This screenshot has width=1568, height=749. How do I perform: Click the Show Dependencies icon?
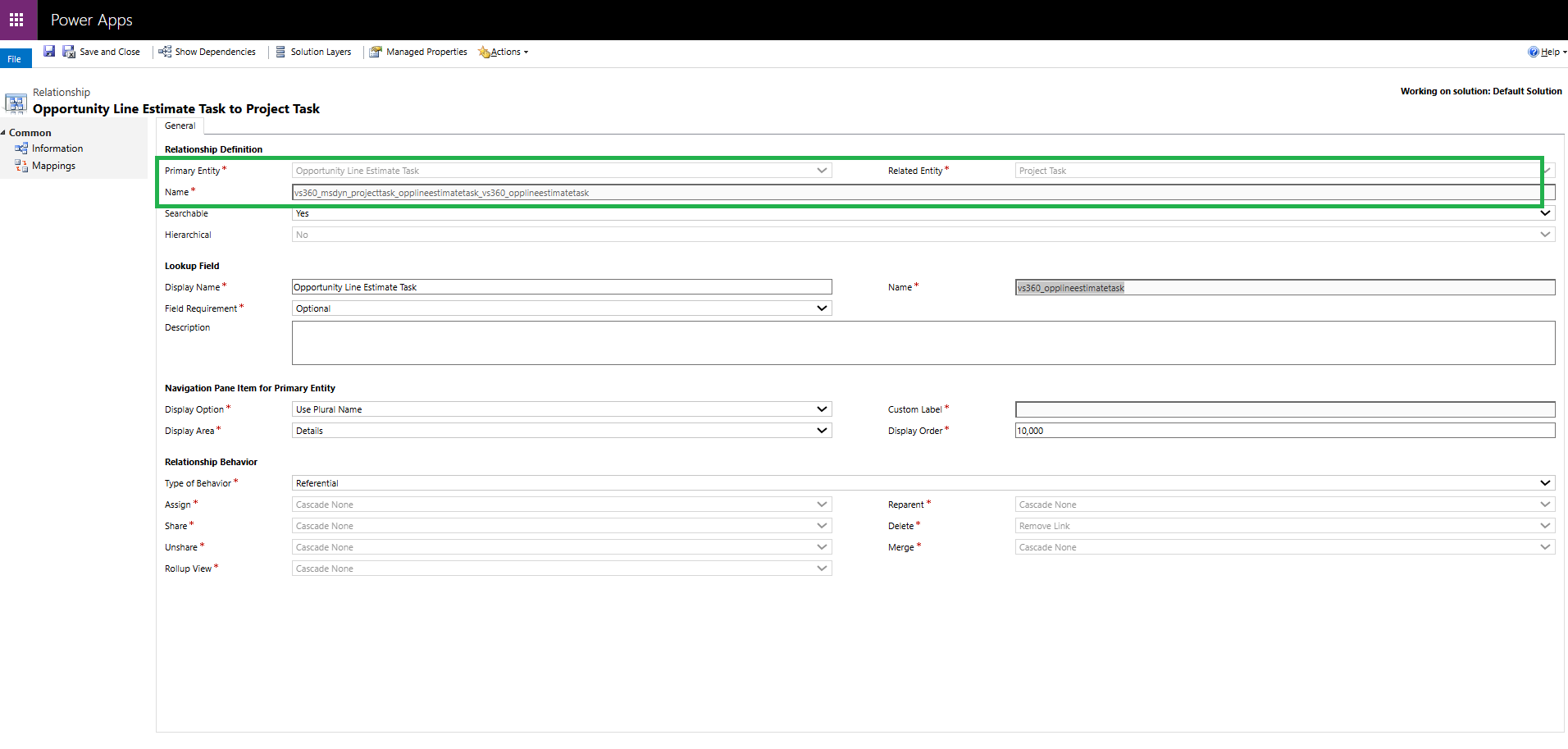coord(165,52)
